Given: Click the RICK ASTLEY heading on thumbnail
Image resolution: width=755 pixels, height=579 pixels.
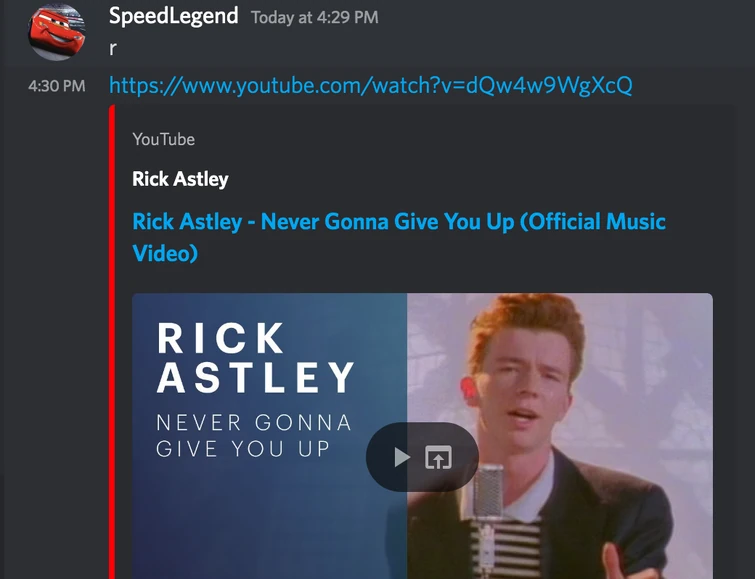Looking at the screenshot, I should tap(256, 358).
